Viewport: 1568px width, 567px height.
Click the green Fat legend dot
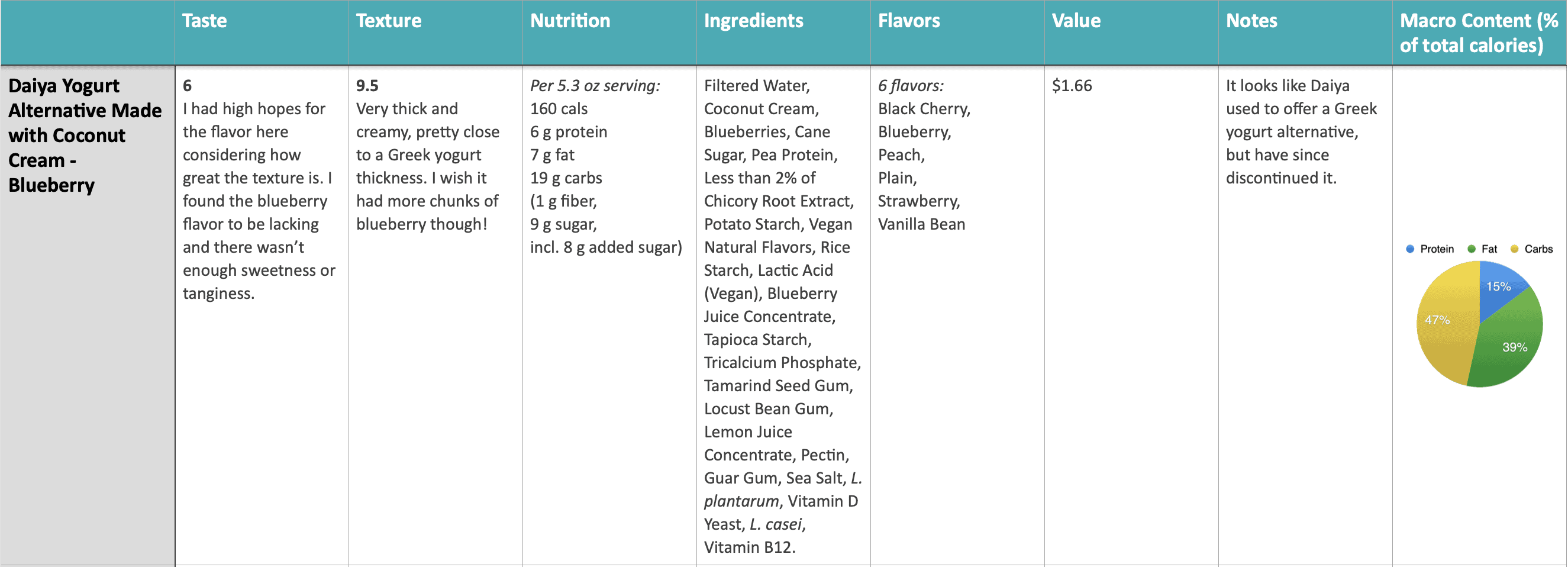[1471, 249]
